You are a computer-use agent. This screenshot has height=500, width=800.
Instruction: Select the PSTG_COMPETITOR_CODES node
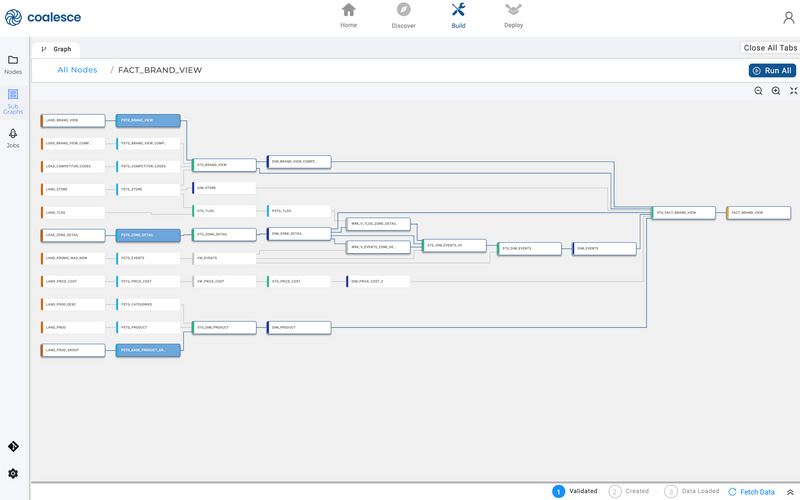(148, 166)
